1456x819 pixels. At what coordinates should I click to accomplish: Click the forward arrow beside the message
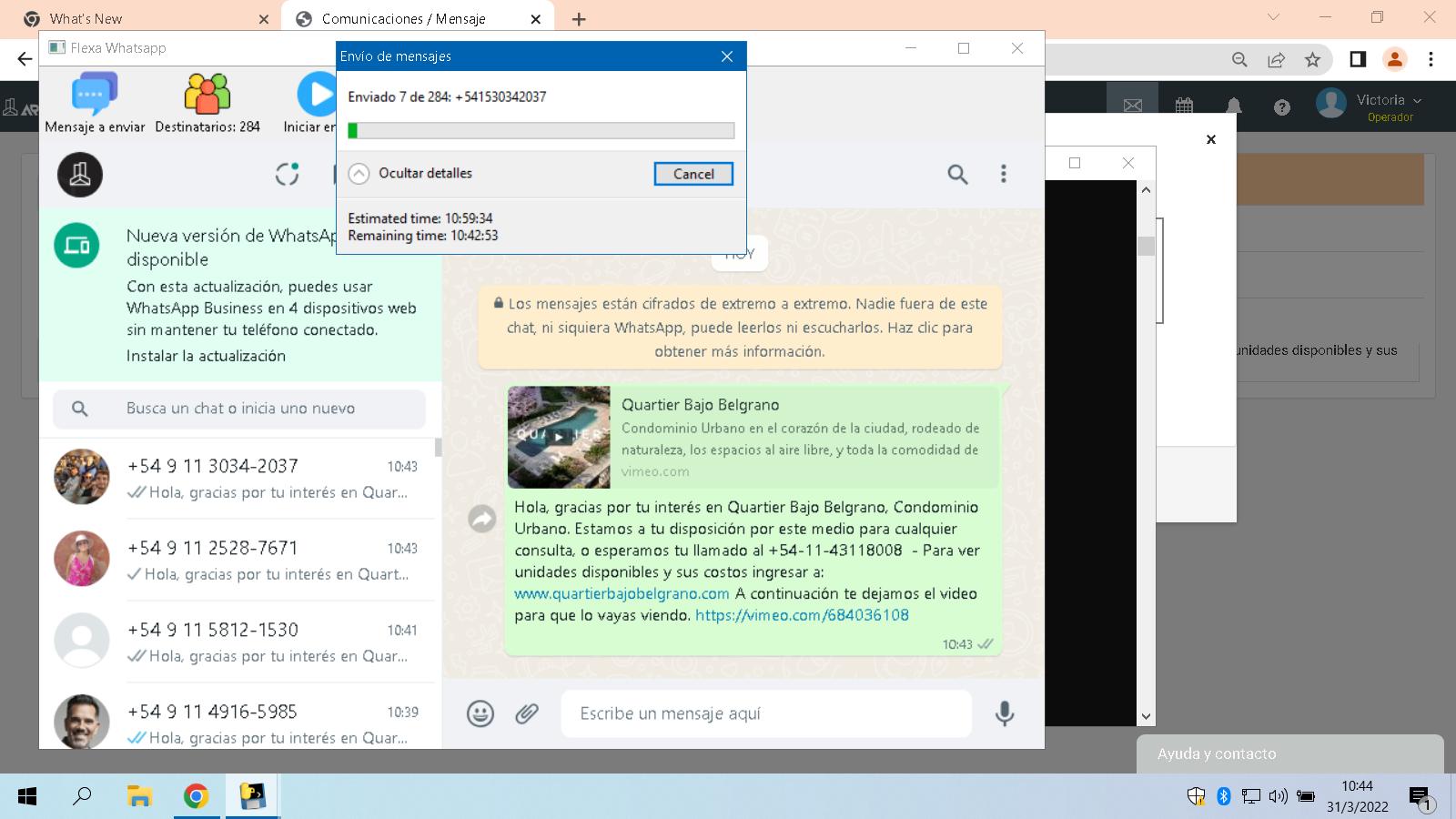click(482, 519)
